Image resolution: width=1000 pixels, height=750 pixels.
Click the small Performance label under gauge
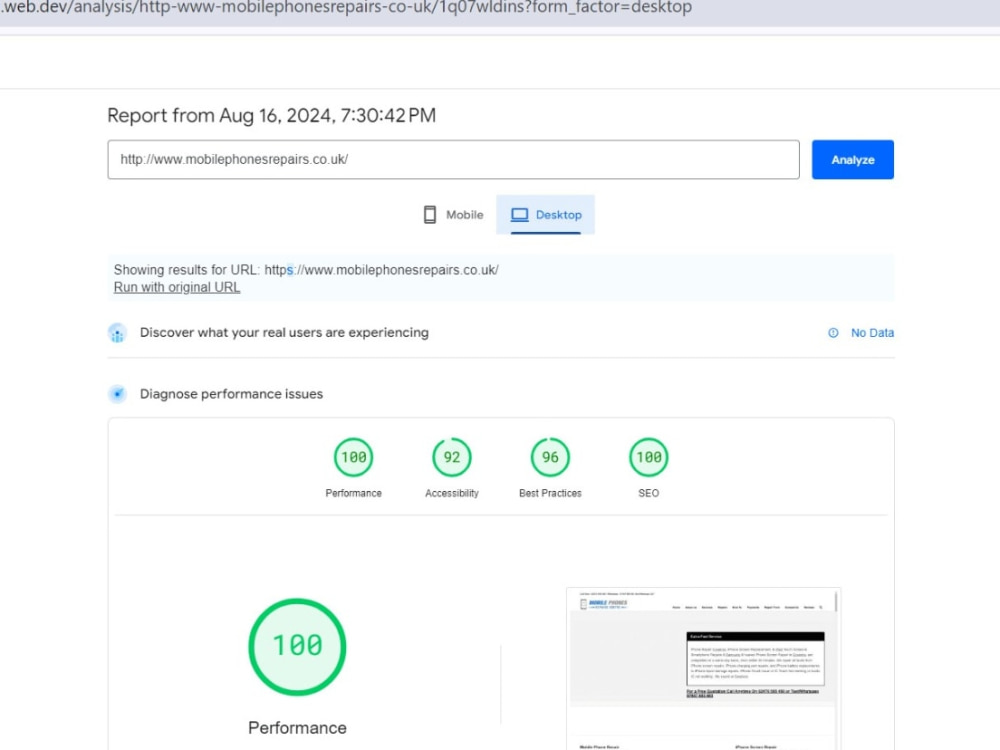[353, 493]
